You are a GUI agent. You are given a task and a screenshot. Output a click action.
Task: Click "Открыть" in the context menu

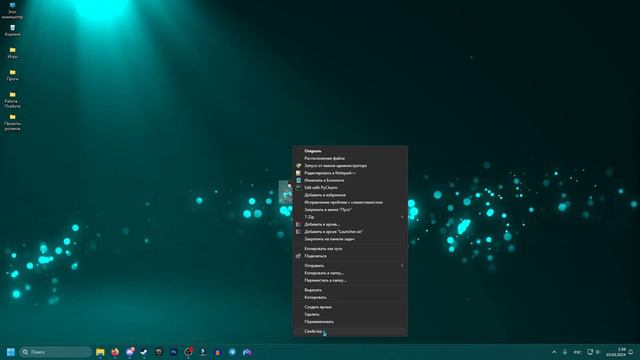point(350,151)
